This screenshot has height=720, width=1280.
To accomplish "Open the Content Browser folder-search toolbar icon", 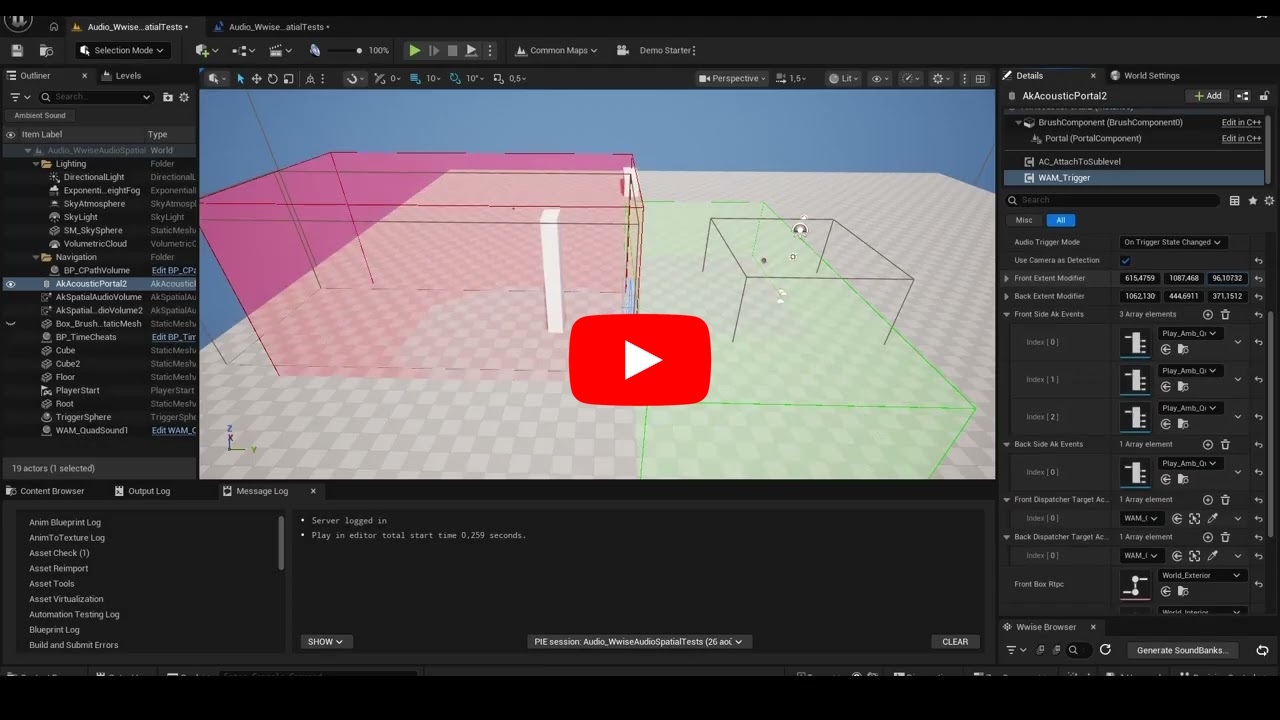I will coord(46,50).
